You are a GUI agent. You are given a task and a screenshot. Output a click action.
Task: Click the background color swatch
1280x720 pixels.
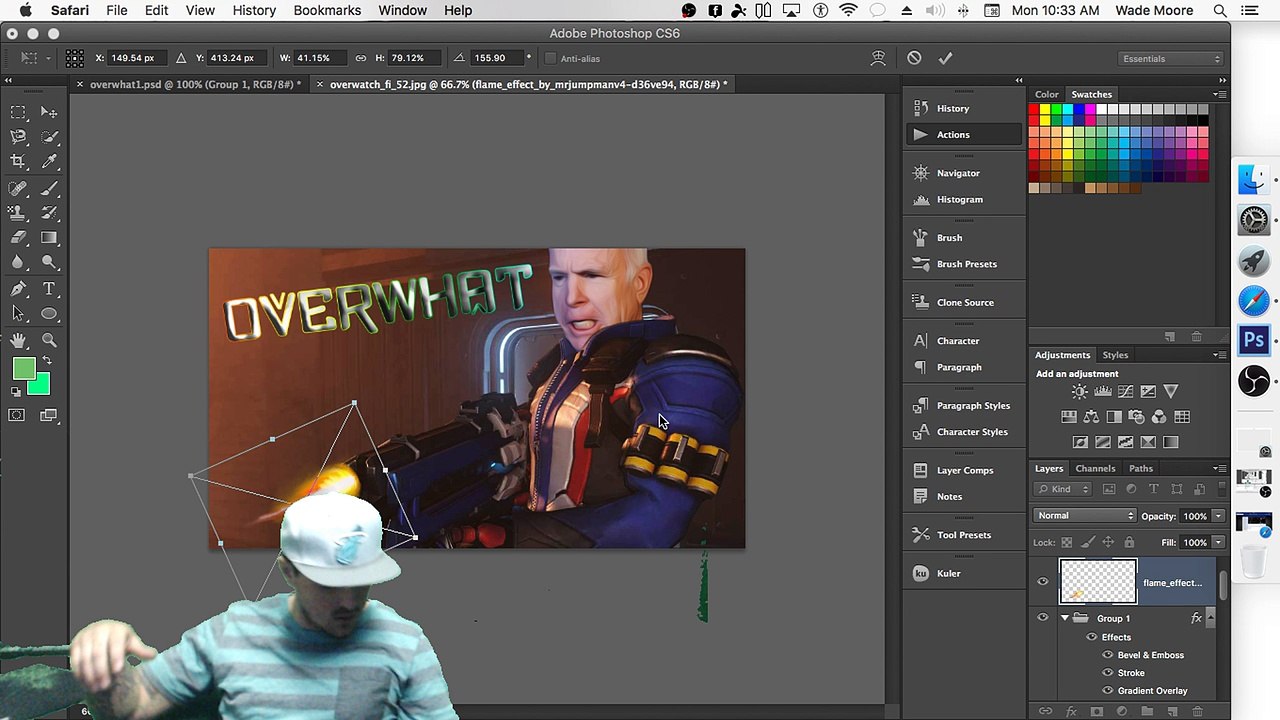(42, 386)
